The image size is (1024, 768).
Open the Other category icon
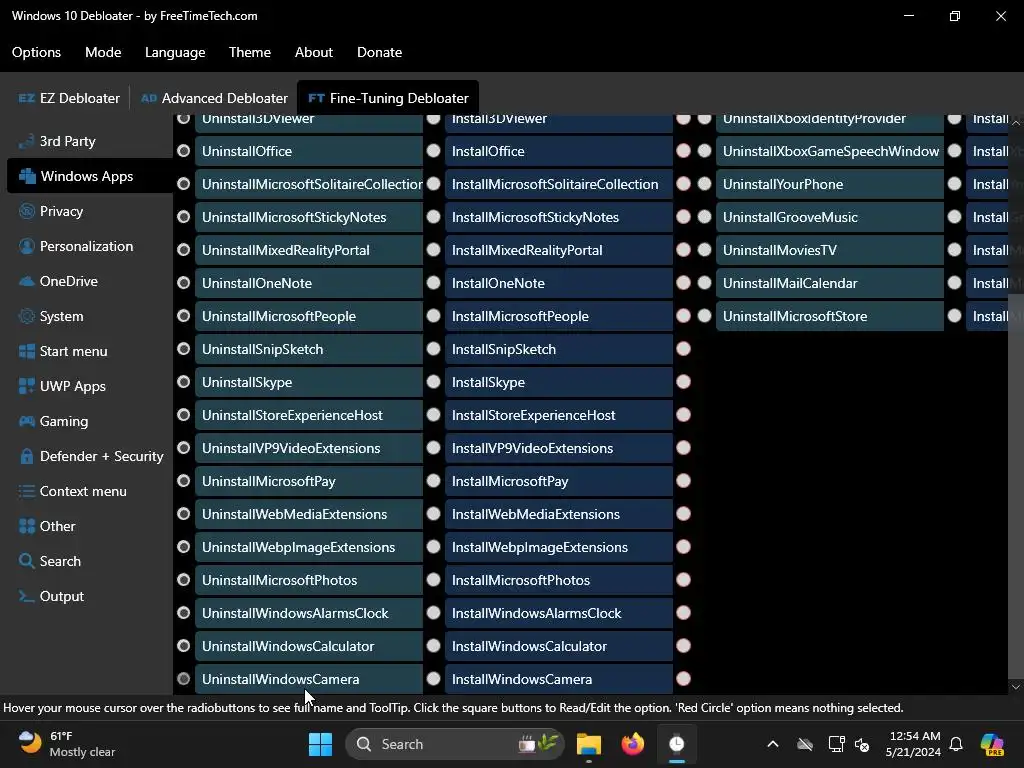click(x=27, y=526)
